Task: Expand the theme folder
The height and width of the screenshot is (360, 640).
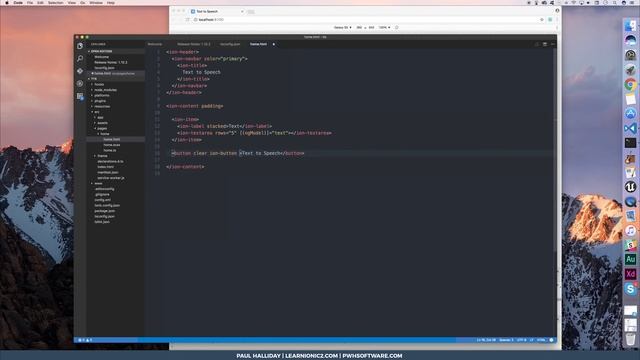Action: [101, 156]
